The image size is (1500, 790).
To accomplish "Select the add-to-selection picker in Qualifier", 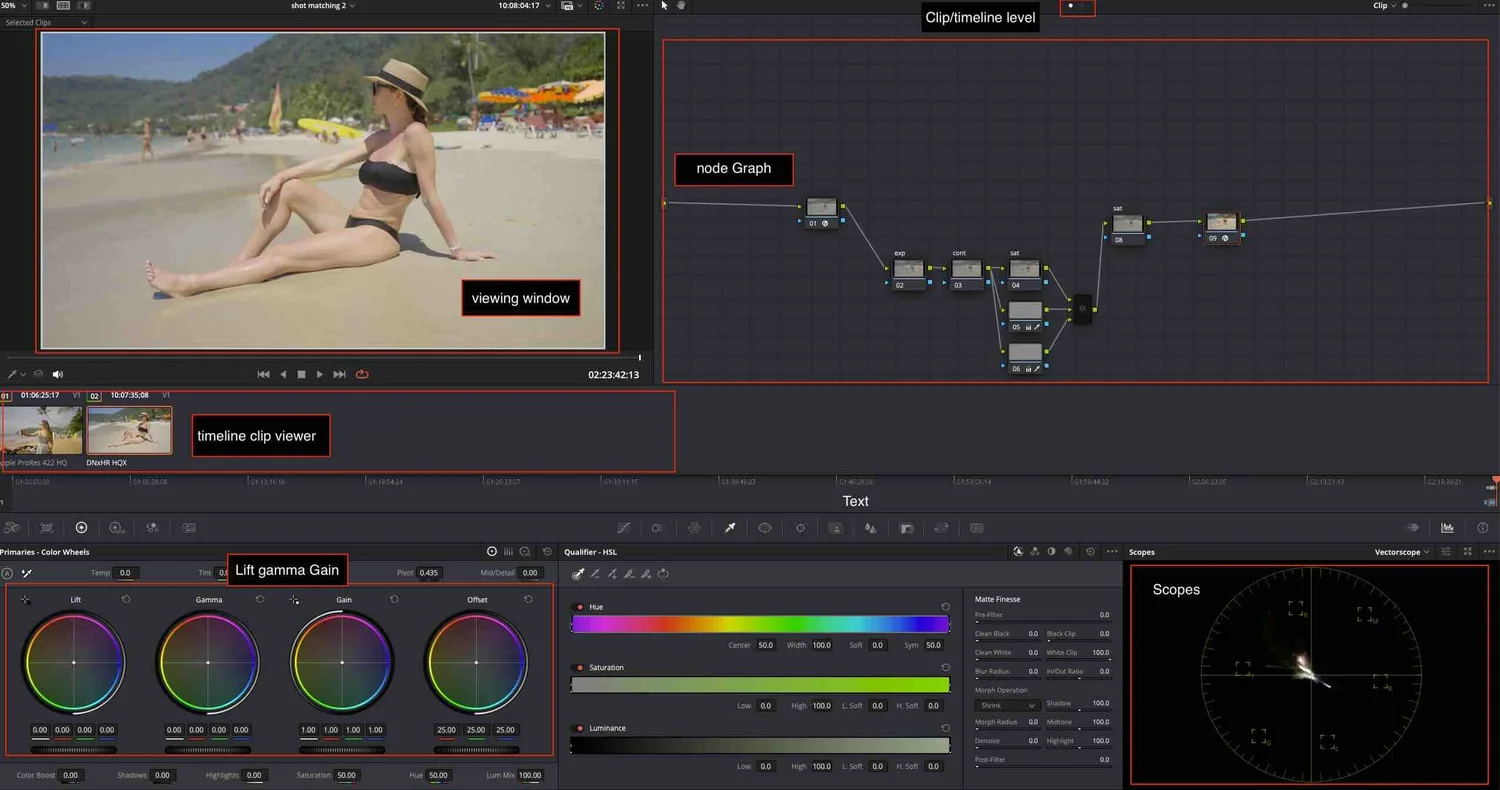I will [x=611, y=573].
